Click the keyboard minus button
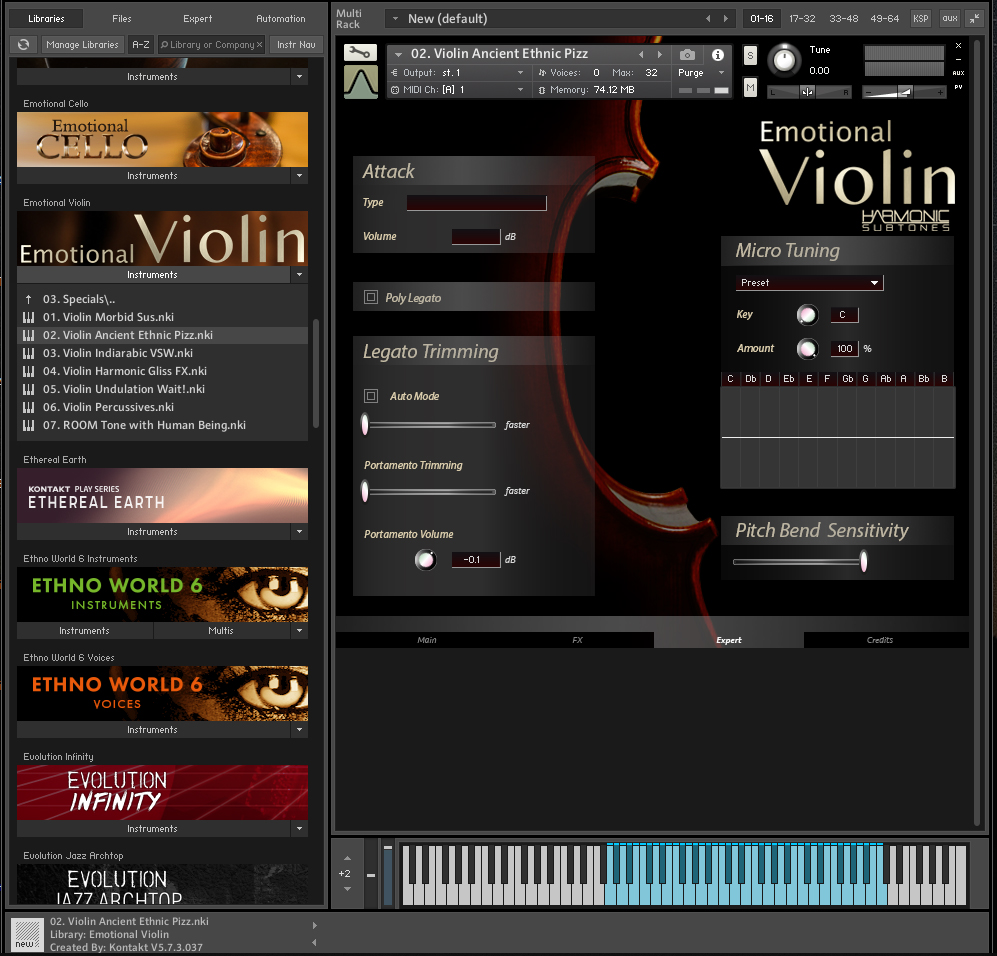 (x=371, y=875)
